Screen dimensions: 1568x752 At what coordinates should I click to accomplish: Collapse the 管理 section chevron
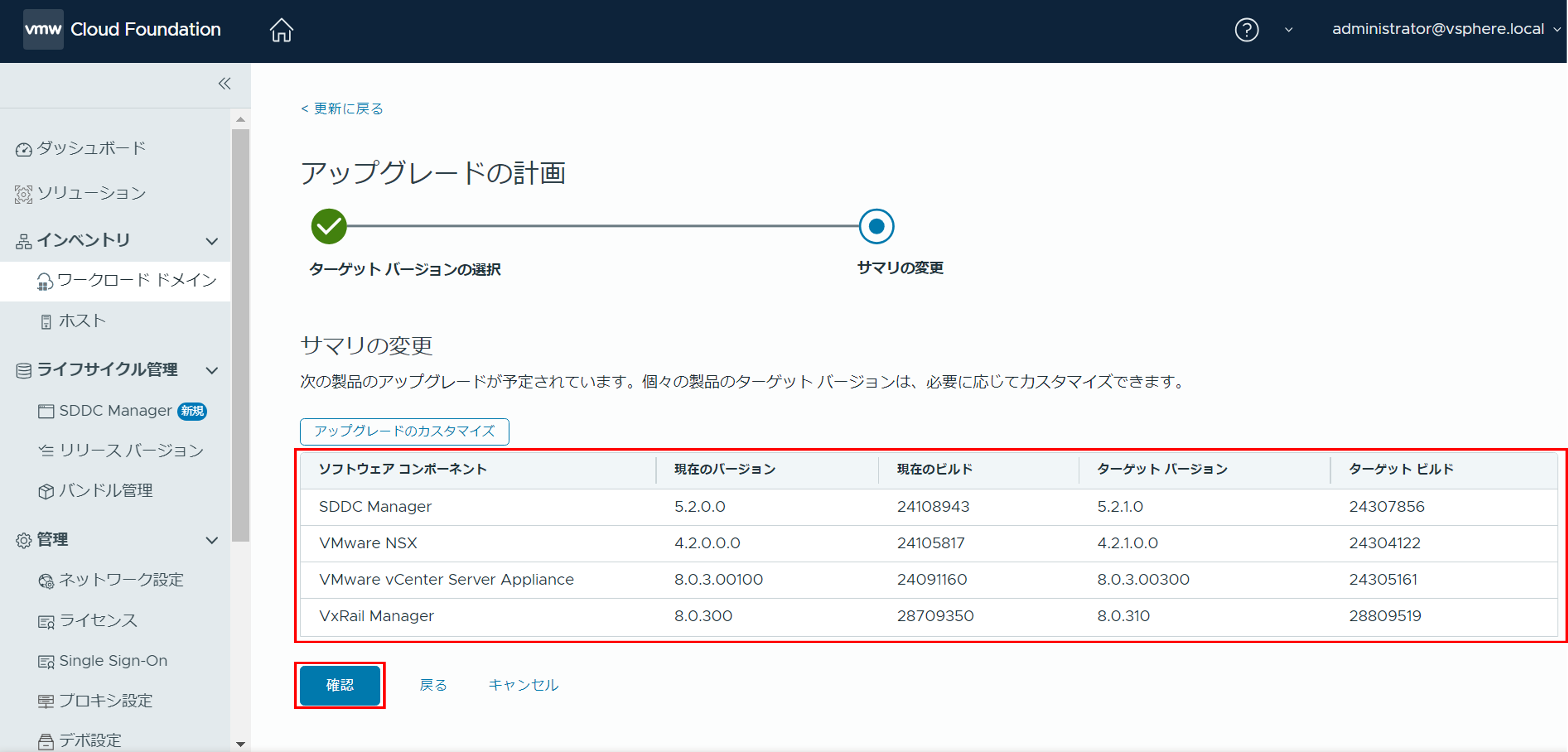point(212,540)
